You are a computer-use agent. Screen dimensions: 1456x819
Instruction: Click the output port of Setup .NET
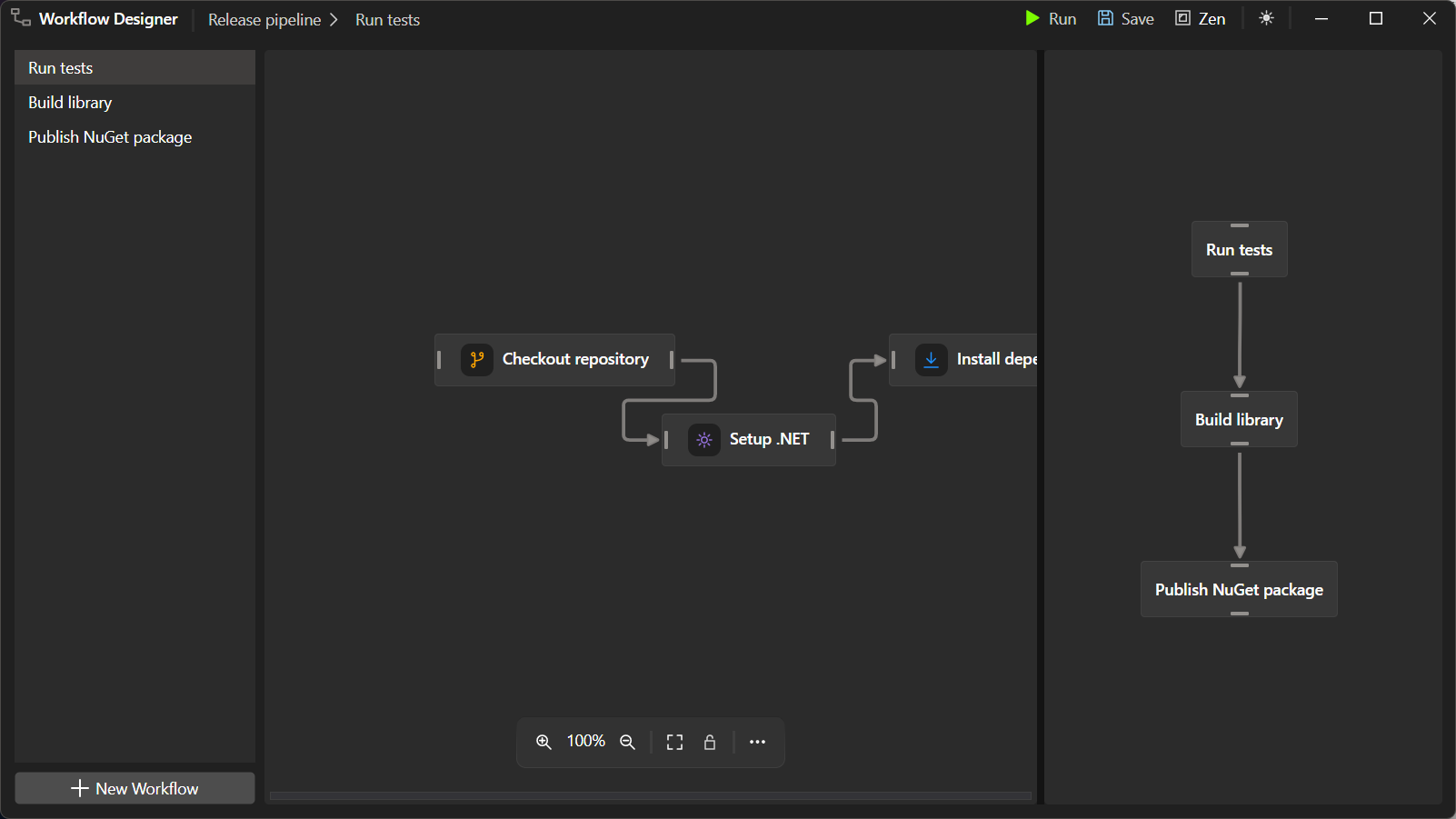[x=833, y=440]
